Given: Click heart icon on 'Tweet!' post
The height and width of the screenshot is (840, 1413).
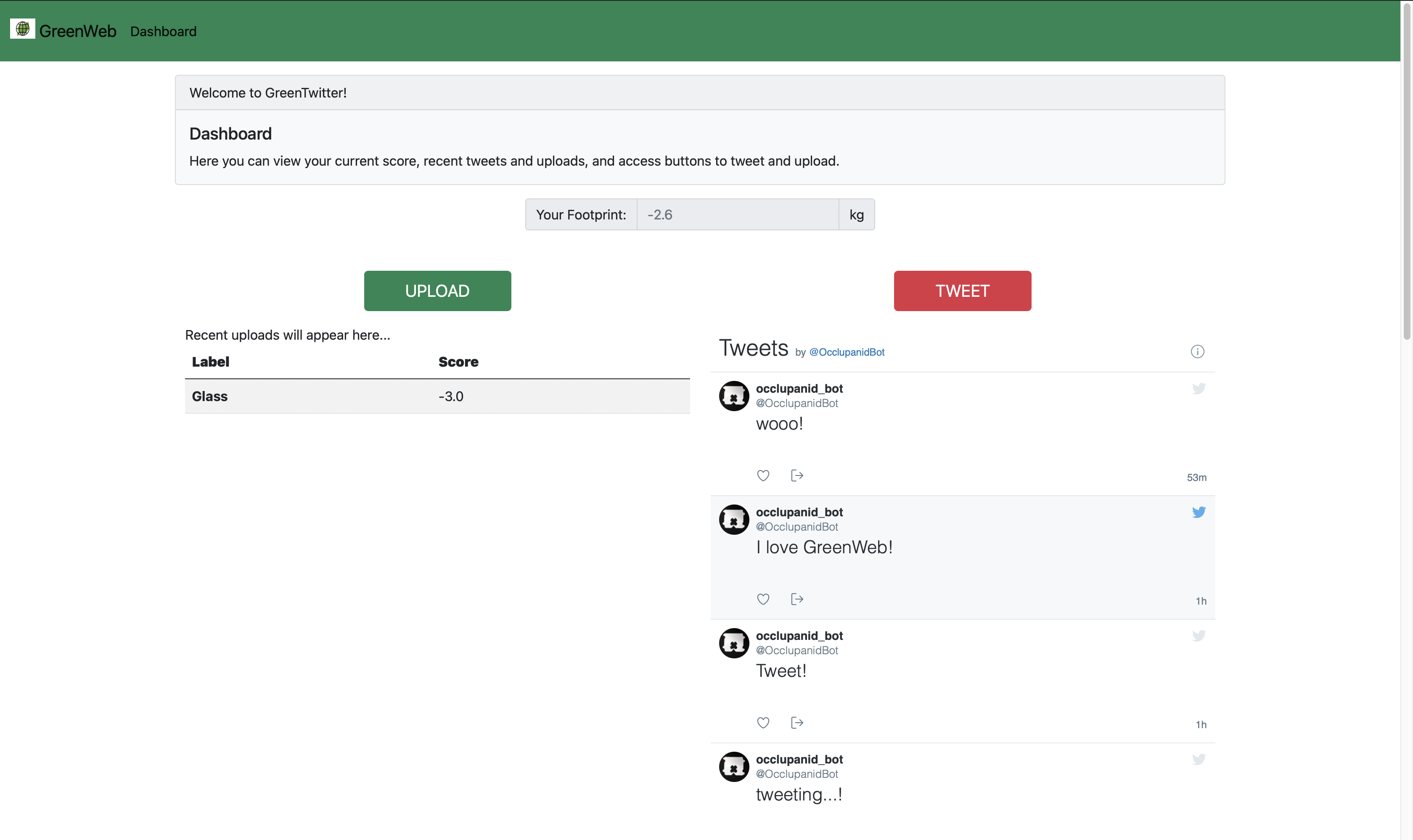Looking at the screenshot, I should 762,723.
